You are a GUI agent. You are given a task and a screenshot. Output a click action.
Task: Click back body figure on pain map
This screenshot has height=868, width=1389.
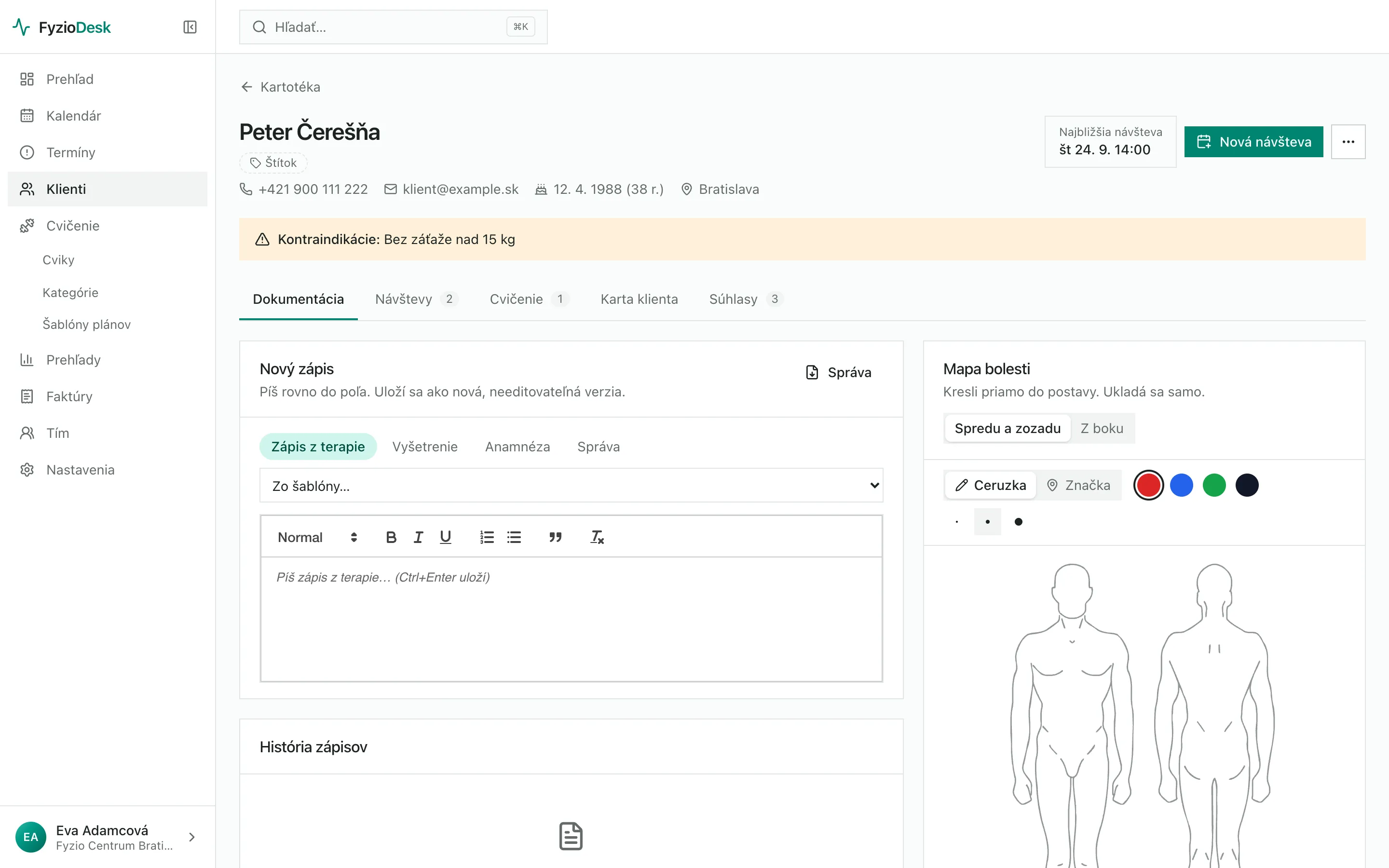click(1214, 715)
